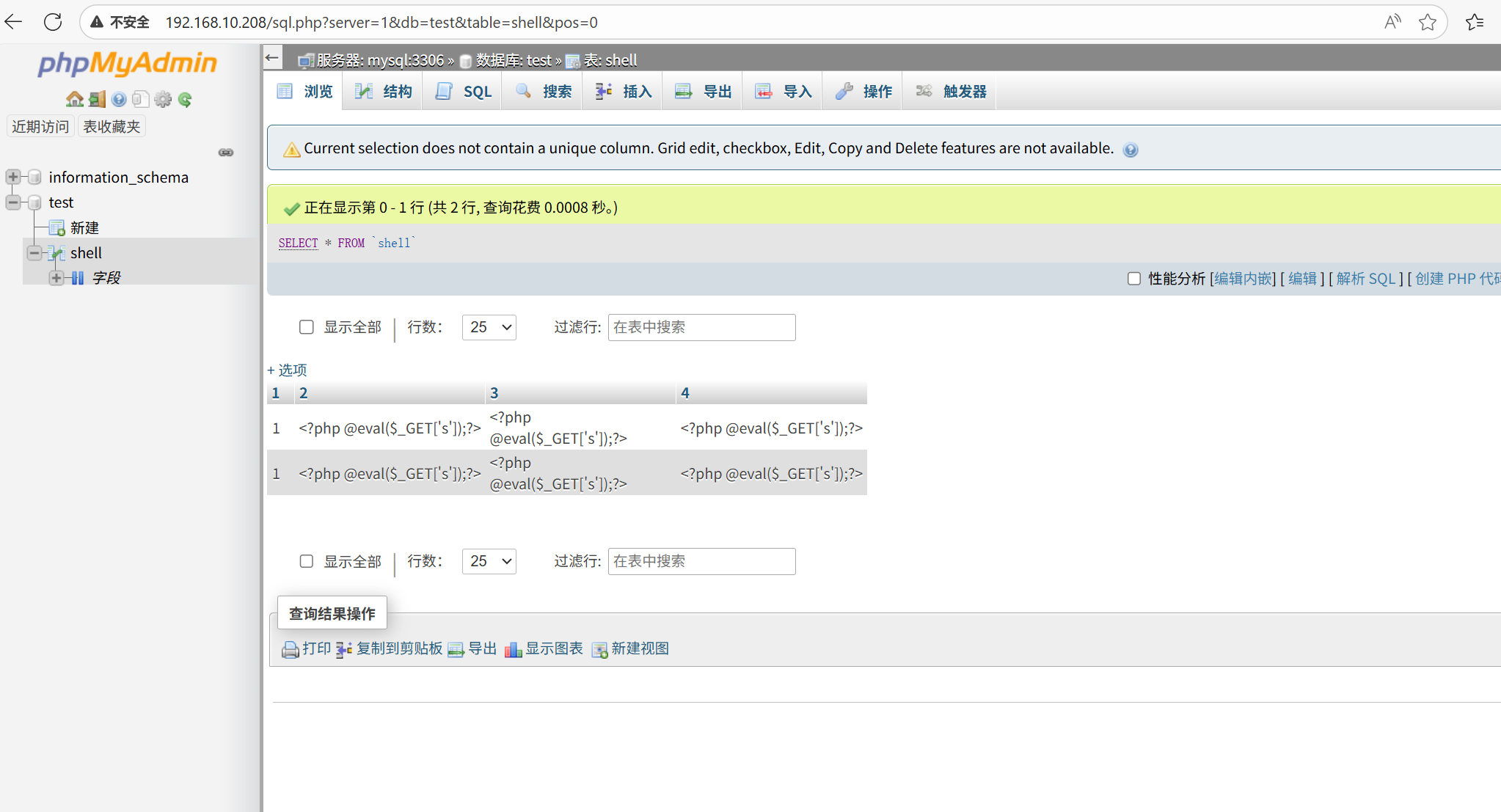This screenshot has width=1501, height=812.
Task: Click the print icon in query results operations
Action: tap(291, 649)
